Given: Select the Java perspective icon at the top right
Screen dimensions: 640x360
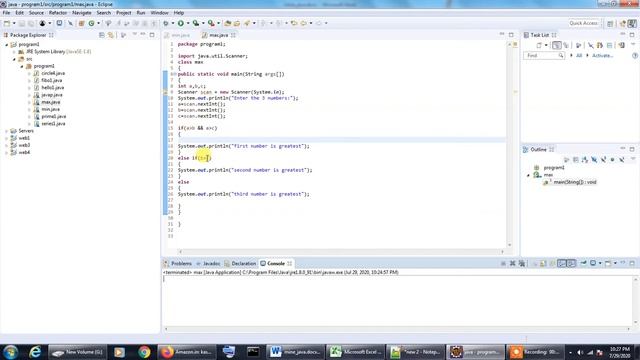Looking at the screenshot, I should coord(632,23).
